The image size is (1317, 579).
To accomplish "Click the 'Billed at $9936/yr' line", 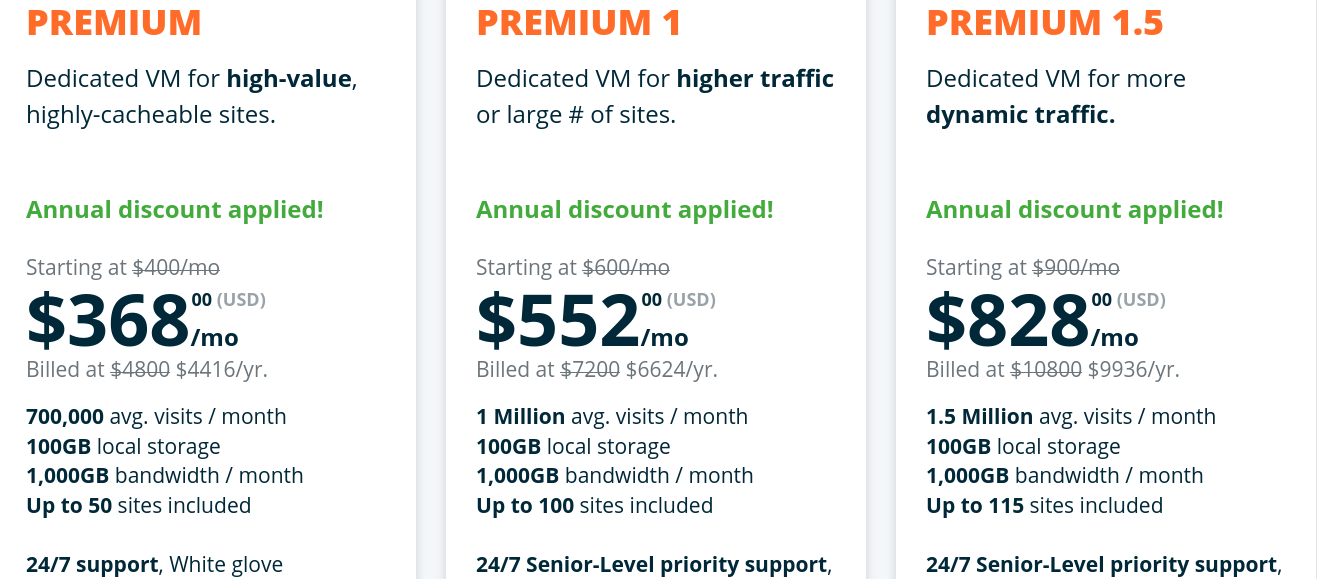I will coord(1053,370).
